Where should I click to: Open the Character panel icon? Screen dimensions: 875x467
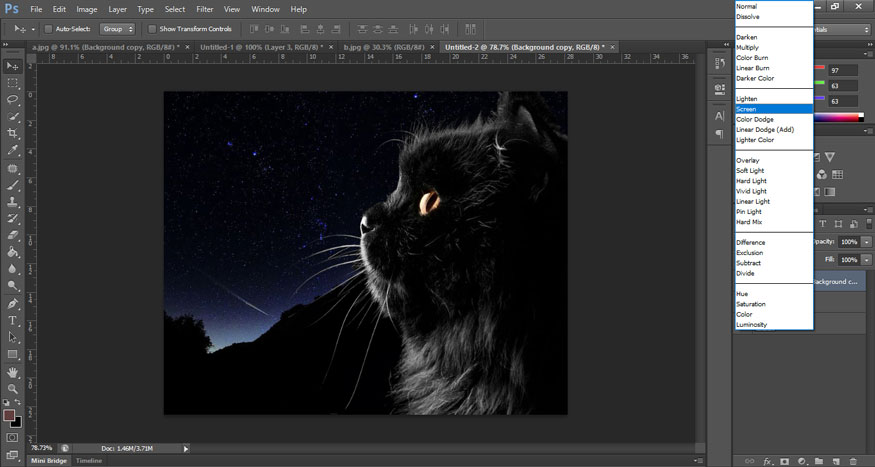pyautogui.click(x=720, y=116)
